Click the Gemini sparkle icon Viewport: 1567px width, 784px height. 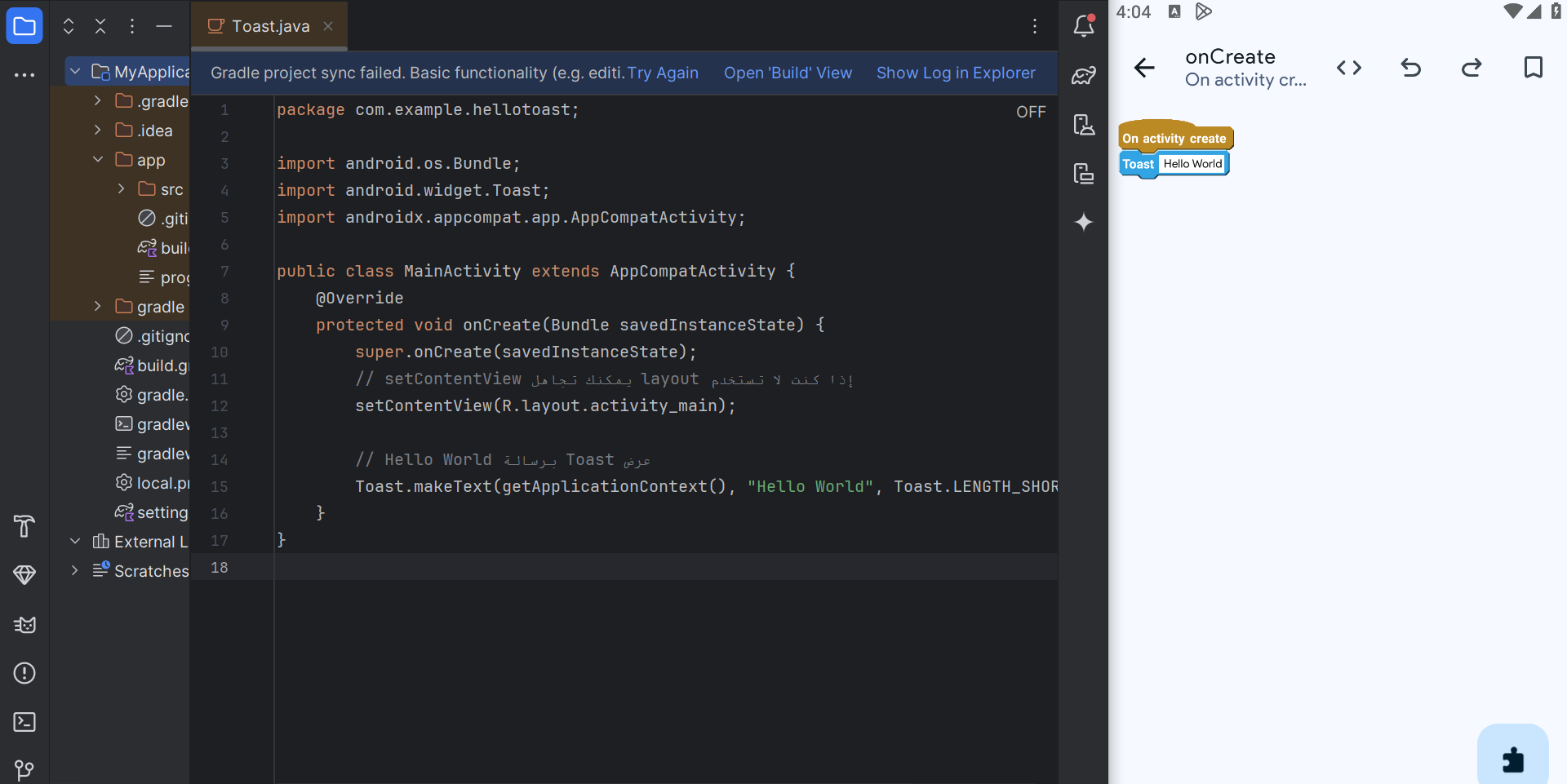pos(1083,222)
